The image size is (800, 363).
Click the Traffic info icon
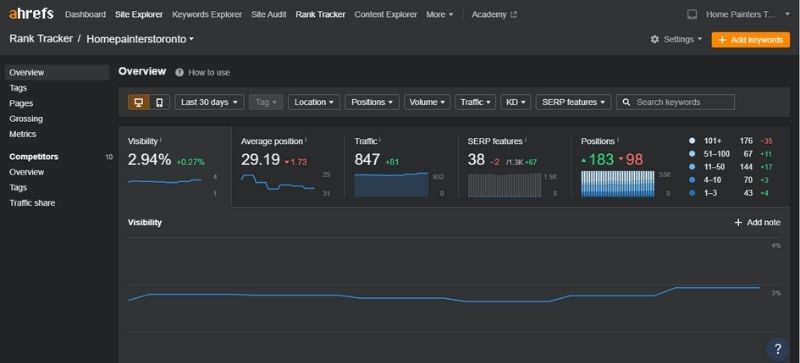380,139
